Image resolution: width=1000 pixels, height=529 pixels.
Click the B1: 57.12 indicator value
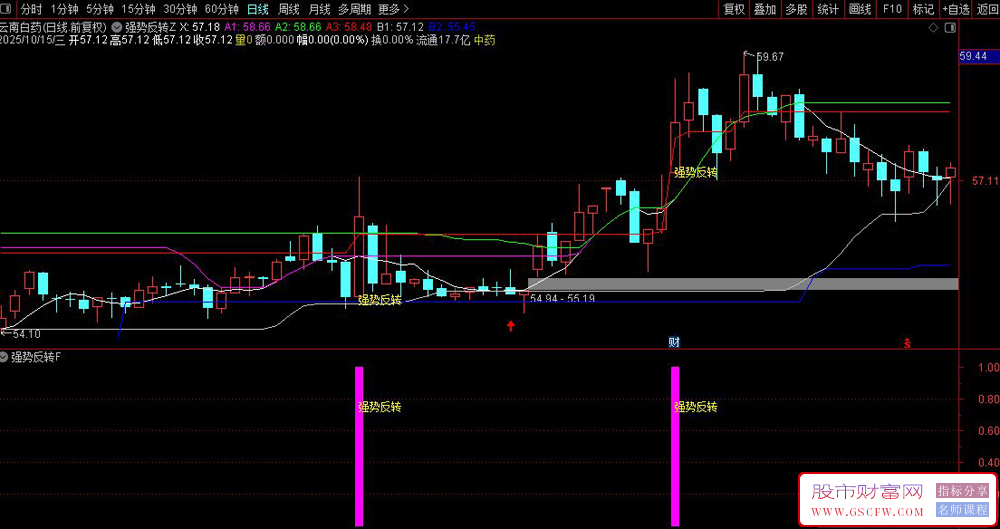pos(401,27)
